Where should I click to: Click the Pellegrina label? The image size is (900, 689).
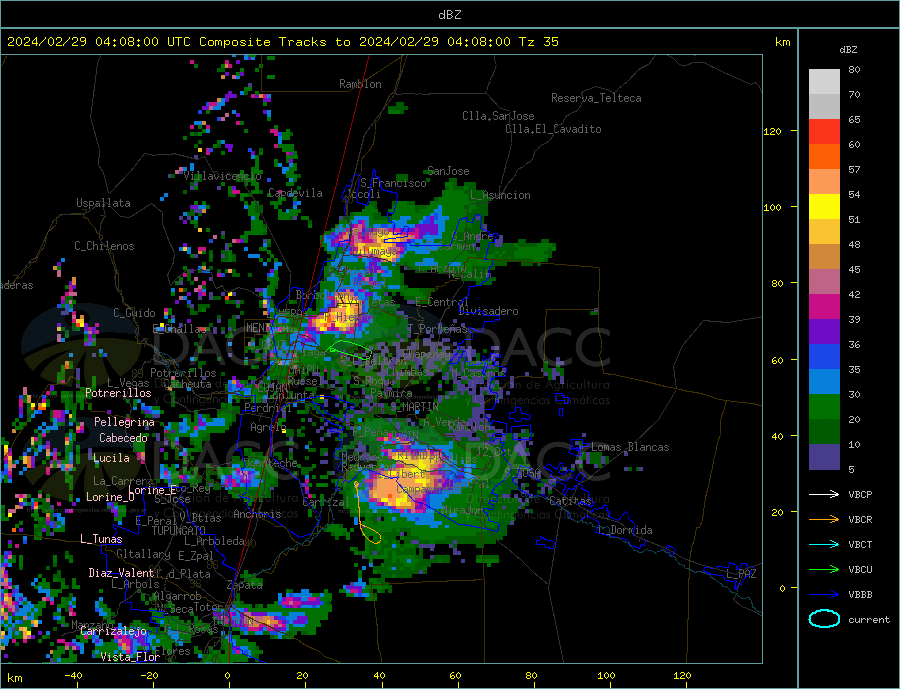(x=125, y=422)
